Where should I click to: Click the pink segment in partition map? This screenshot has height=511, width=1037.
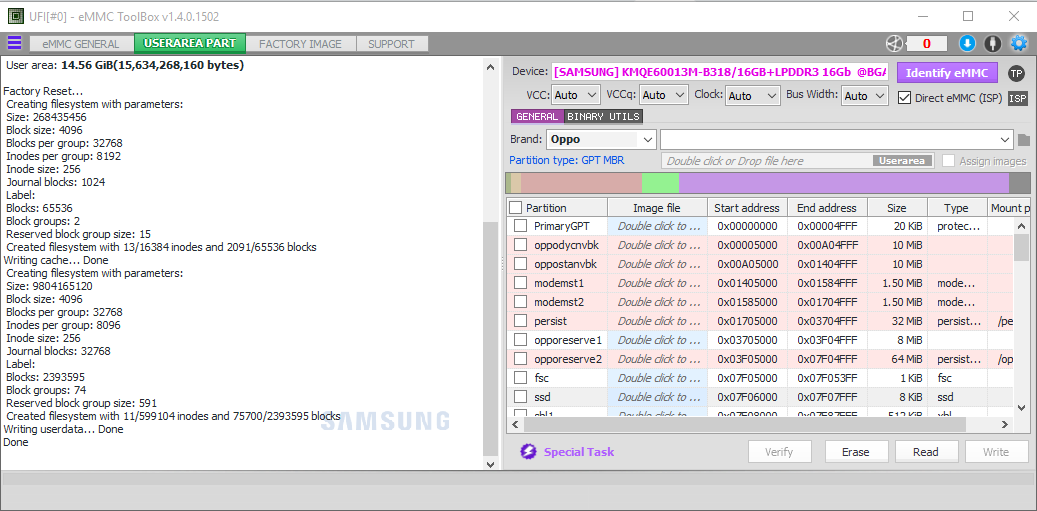[581, 182]
